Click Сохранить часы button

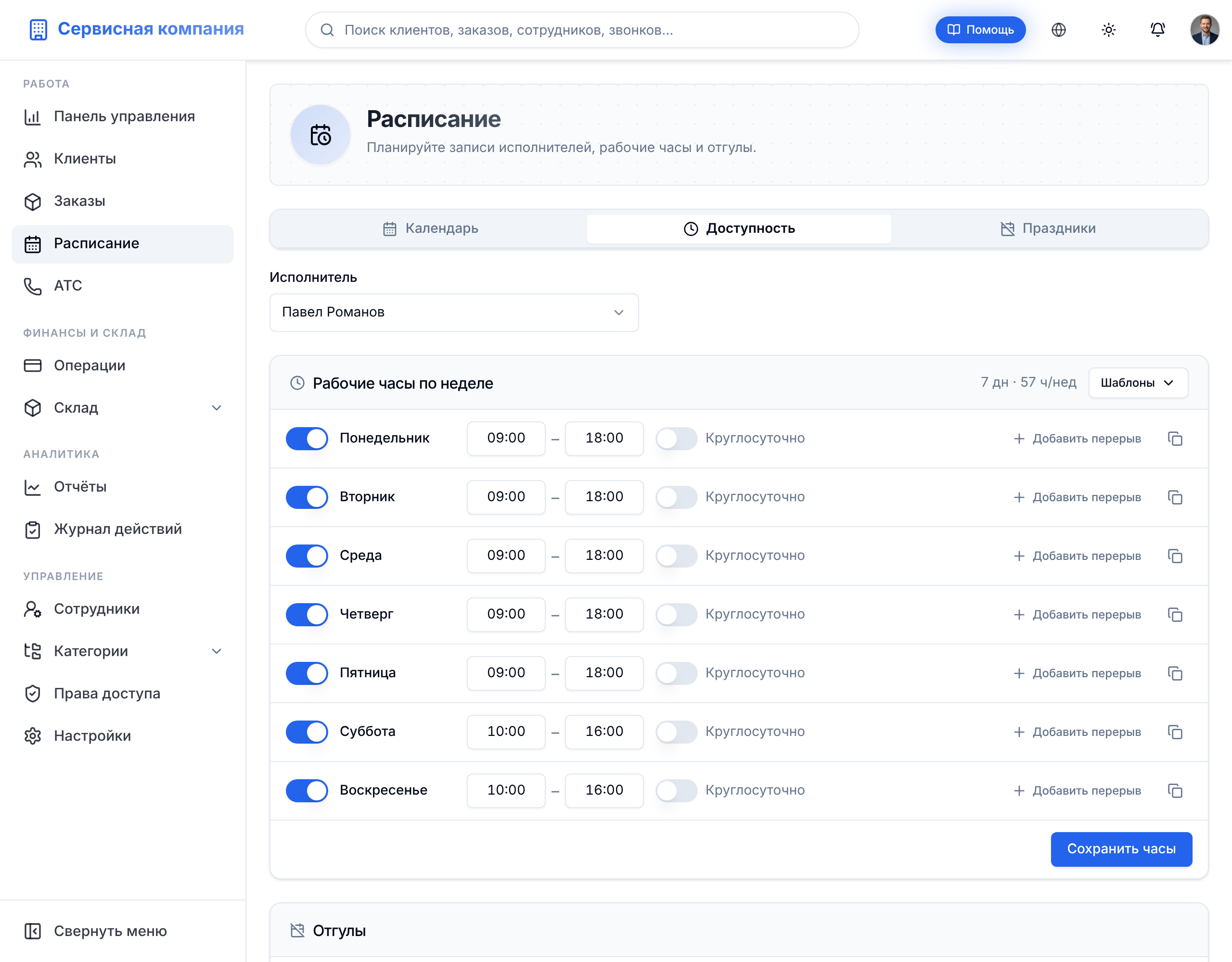click(x=1121, y=849)
